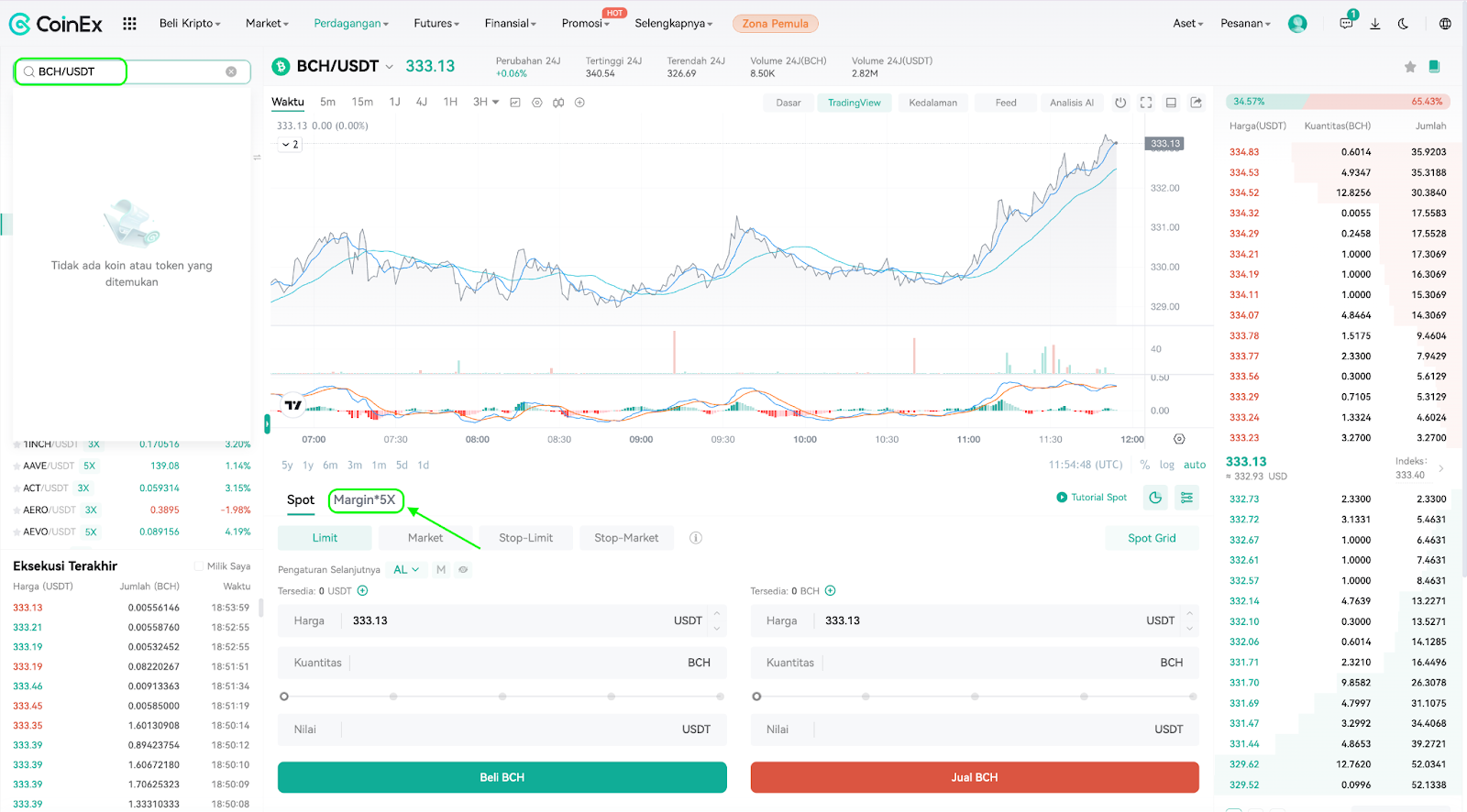The height and width of the screenshot is (812, 1467).
Task: Select Stop-Limit order type
Action: (x=526, y=538)
